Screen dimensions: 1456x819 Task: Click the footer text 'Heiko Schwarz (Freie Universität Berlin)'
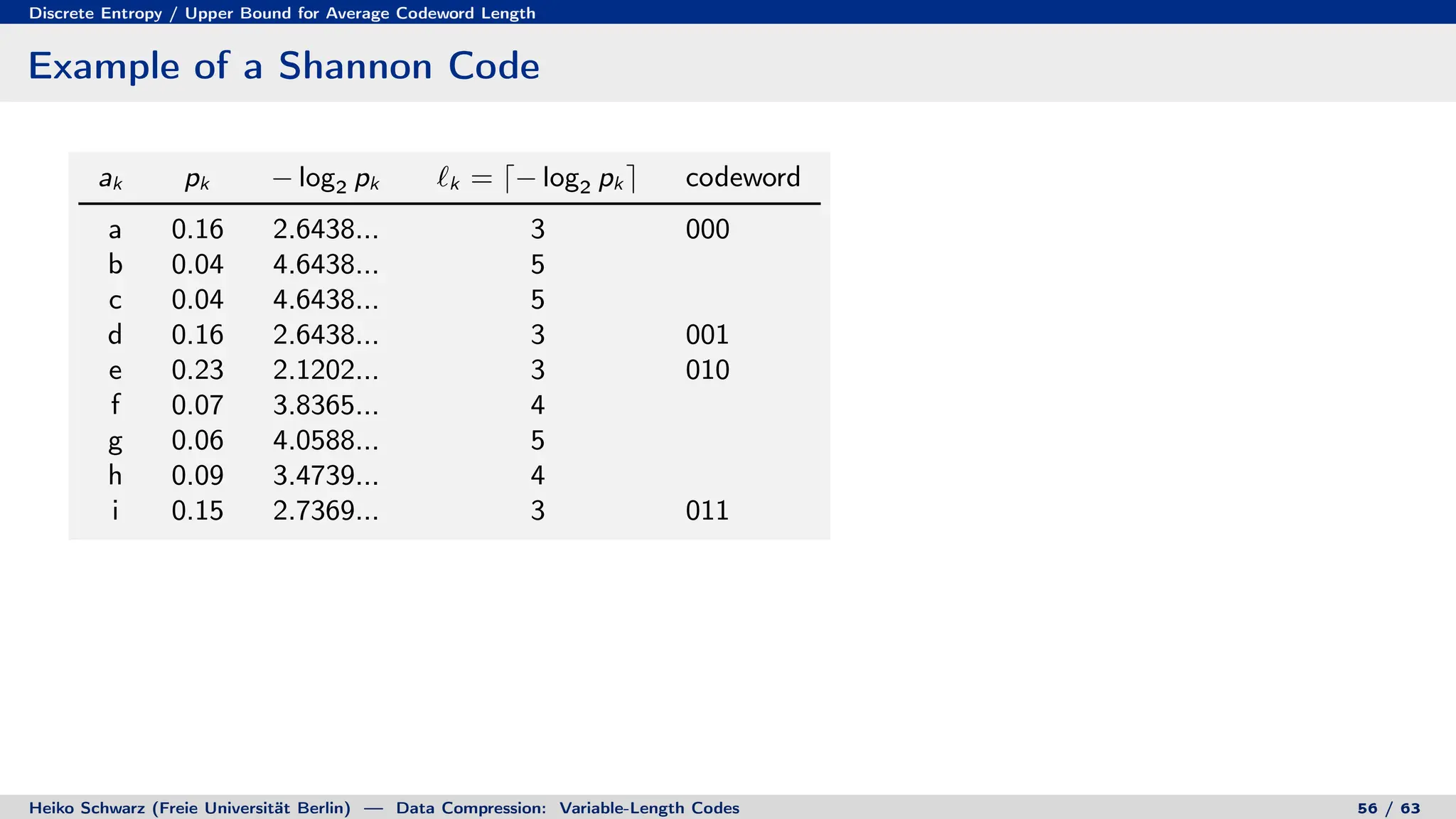(190, 808)
